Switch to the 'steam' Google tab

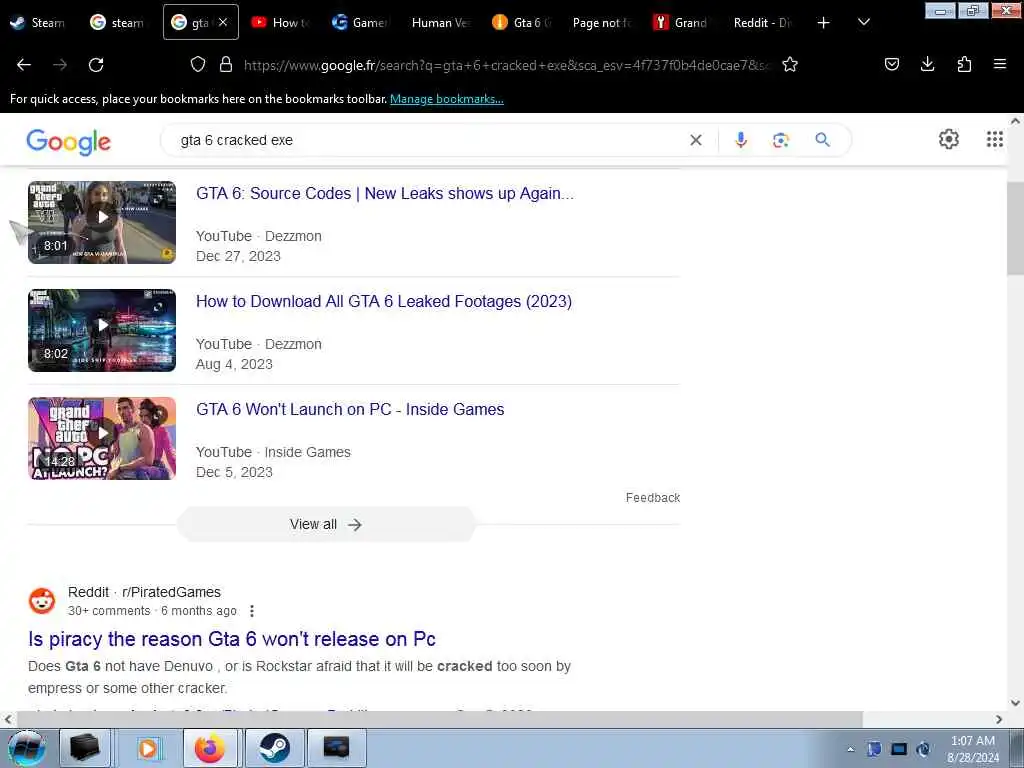(x=118, y=23)
